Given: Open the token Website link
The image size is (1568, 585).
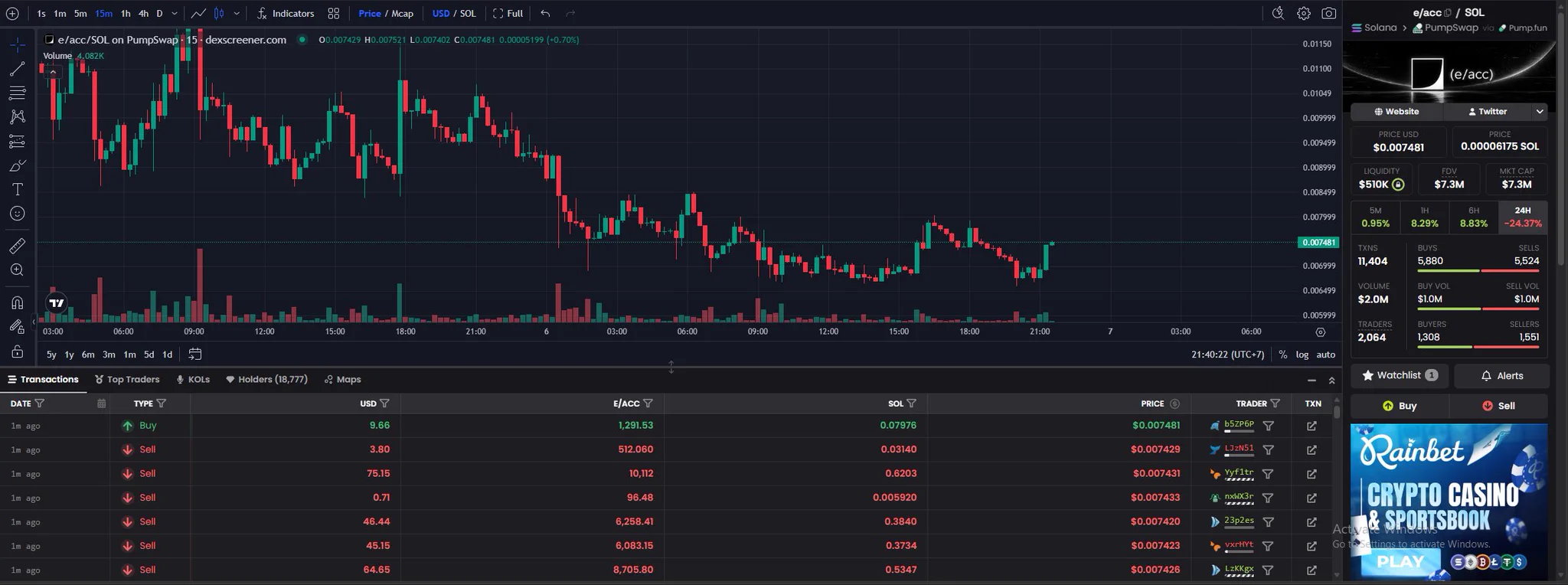Looking at the screenshot, I should click(x=1396, y=112).
